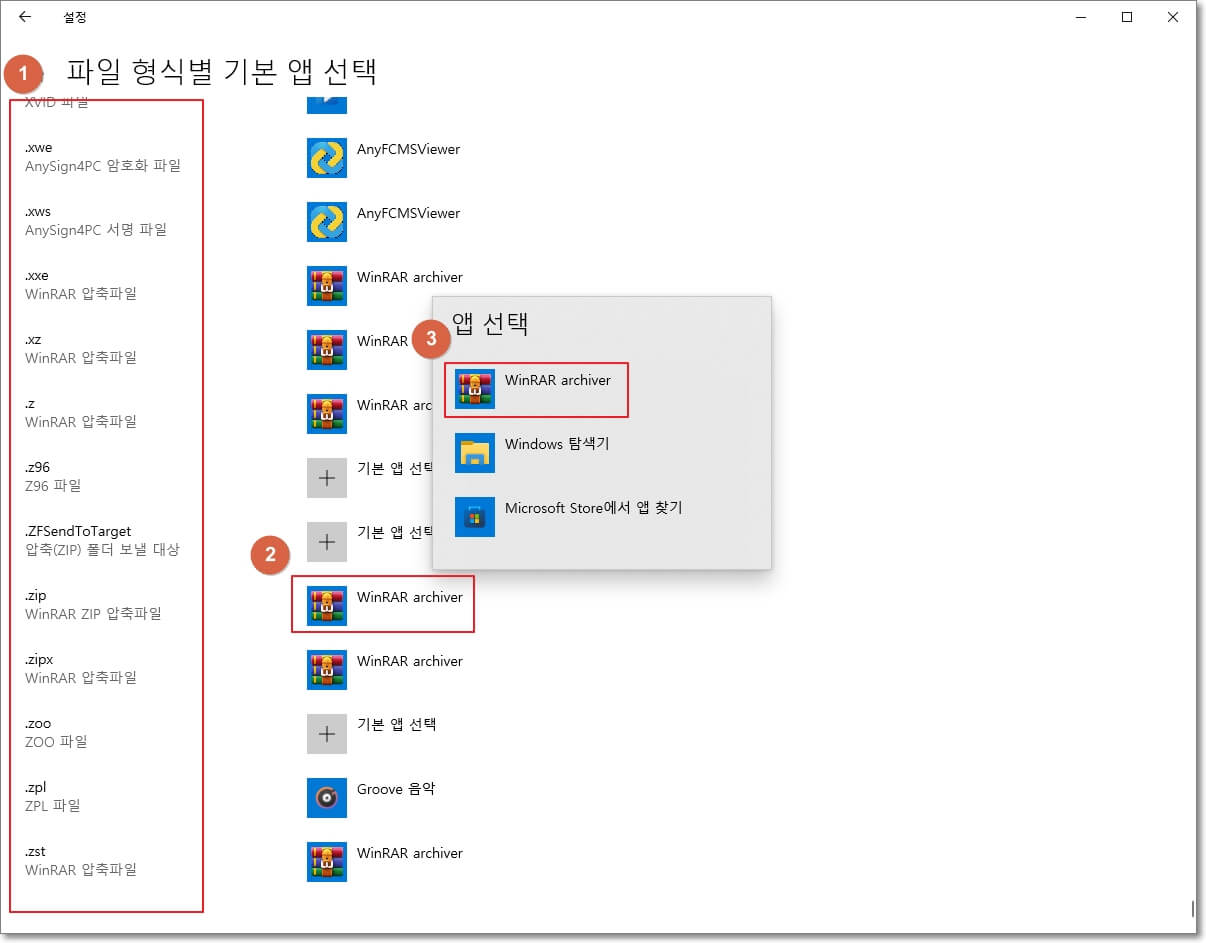Change WinRAR archiver default for .zip
This screenshot has width=1206, height=943.
(410, 597)
